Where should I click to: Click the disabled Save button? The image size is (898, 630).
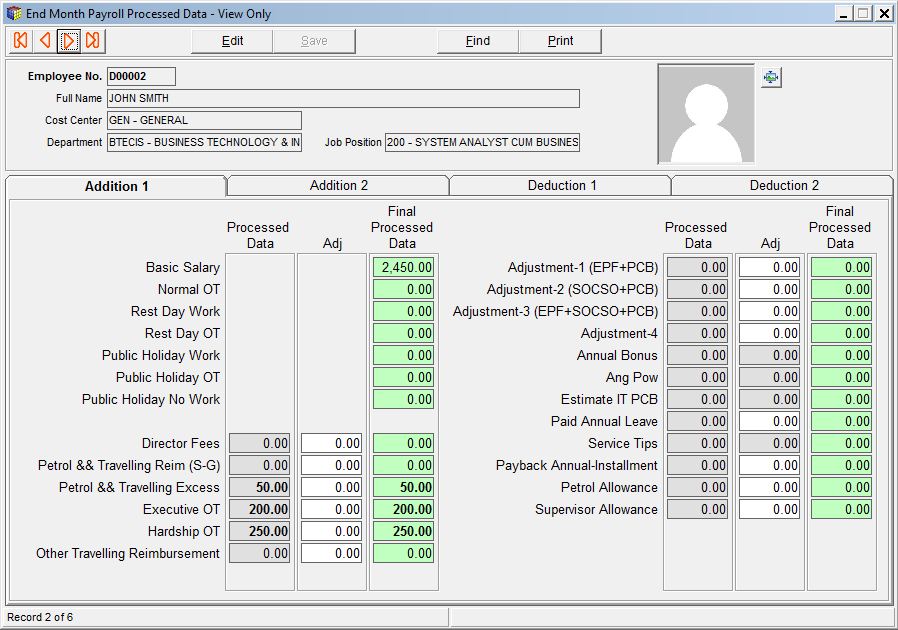pyautogui.click(x=314, y=41)
